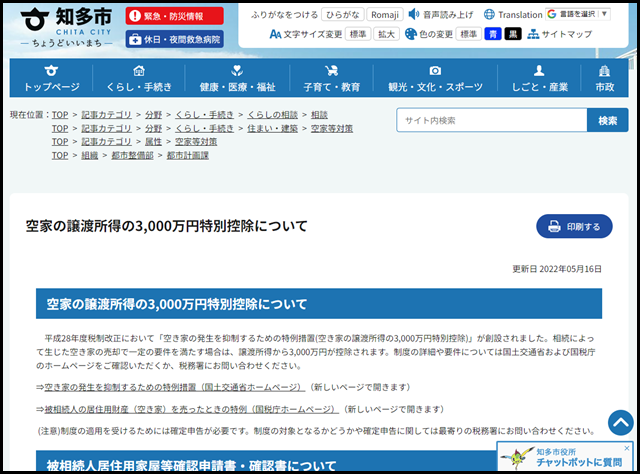Click the Translation globe icon
The width and height of the screenshot is (640, 474).
[x=489, y=14]
